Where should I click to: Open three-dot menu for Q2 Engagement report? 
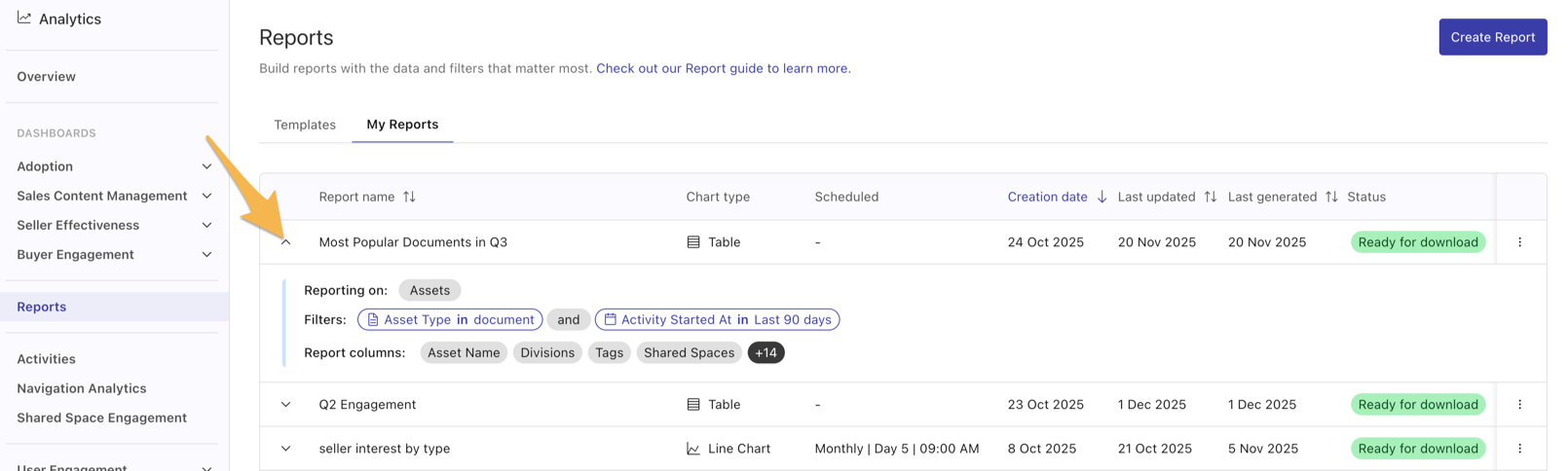coord(1519,405)
